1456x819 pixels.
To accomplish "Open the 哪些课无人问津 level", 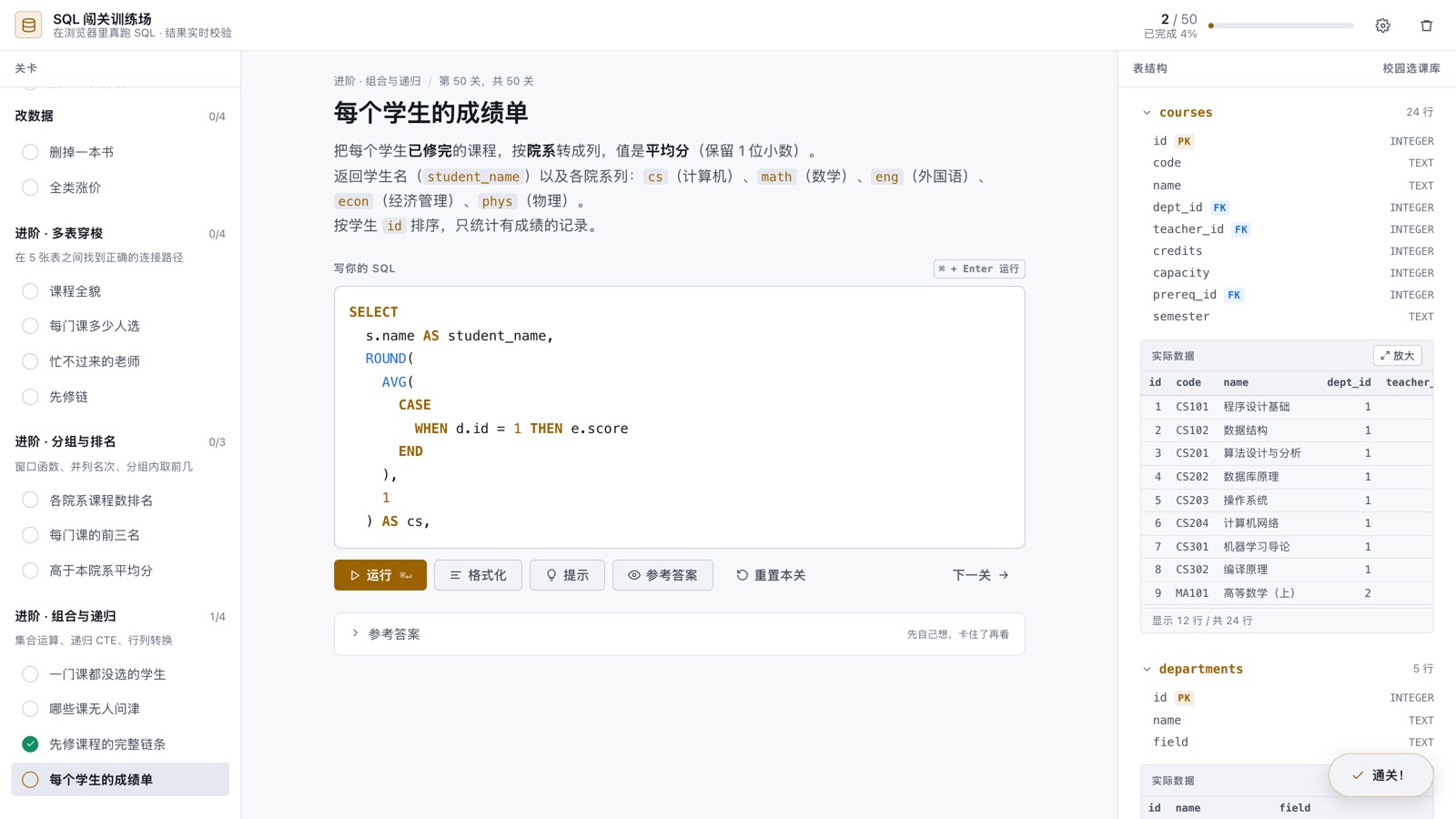I will 120,709.
